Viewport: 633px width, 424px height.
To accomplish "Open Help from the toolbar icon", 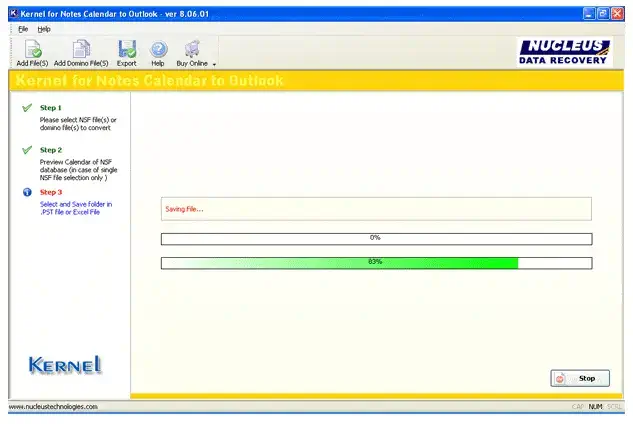I will point(158,50).
